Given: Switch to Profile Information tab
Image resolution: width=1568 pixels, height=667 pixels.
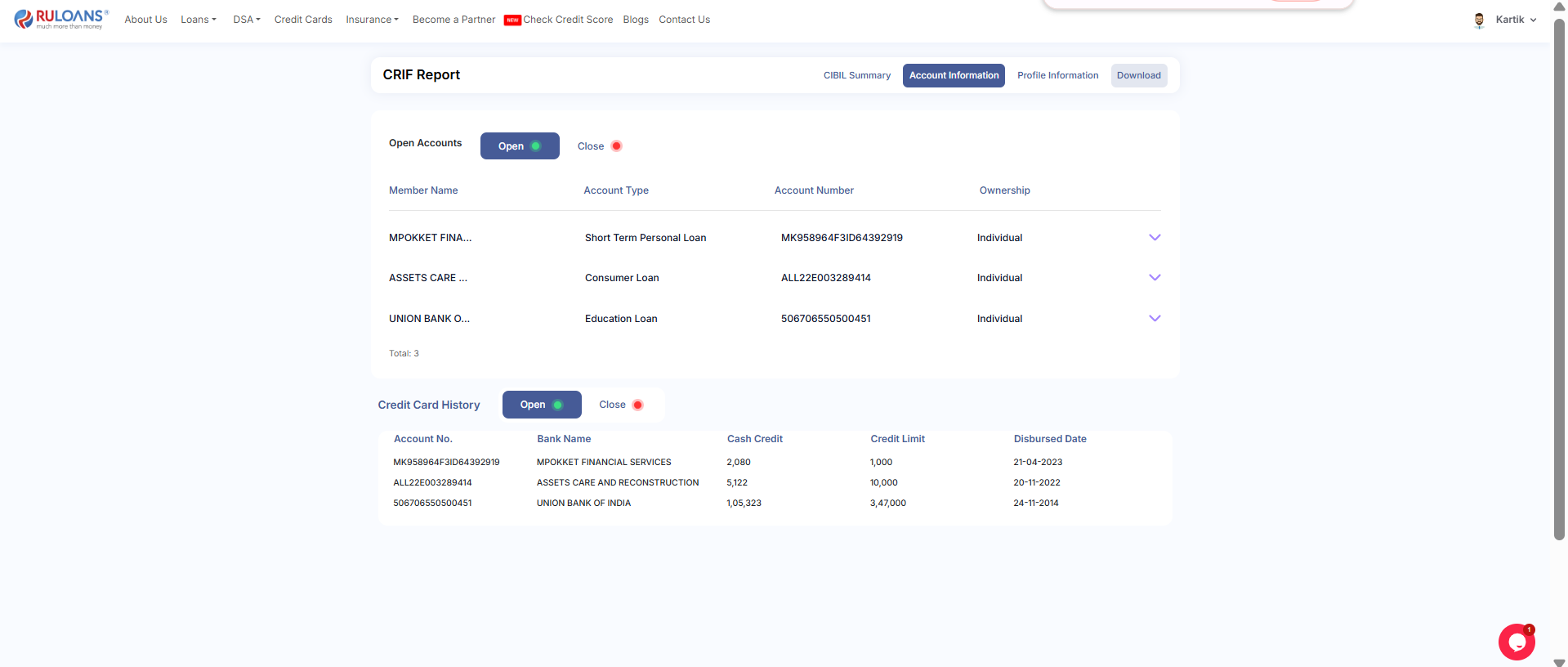Looking at the screenshot, I should (1057, 75).
